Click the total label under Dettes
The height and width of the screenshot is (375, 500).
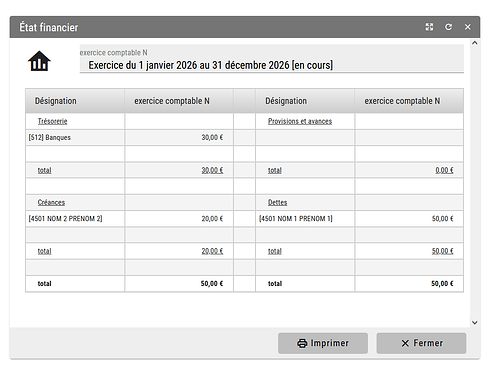tap(275, 251)
